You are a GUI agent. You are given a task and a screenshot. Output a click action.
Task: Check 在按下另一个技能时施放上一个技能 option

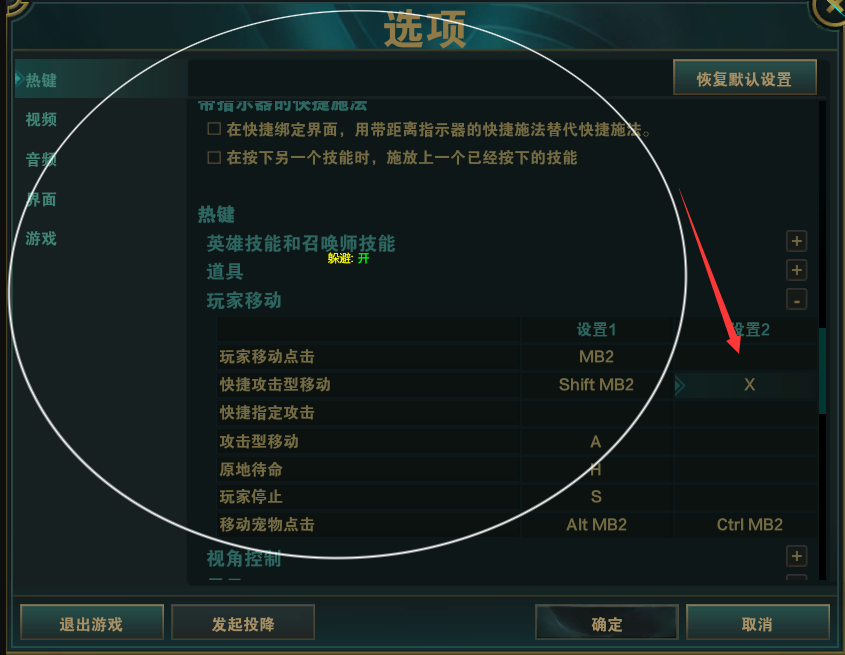click(x=214, y=157)
